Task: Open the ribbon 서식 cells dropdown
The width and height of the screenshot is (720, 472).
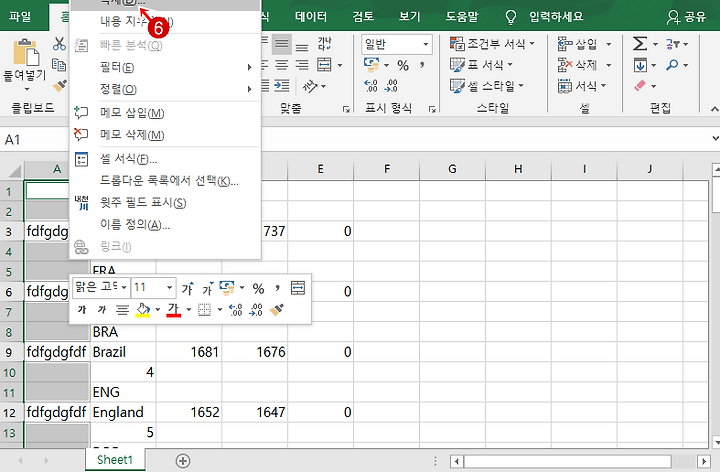Action: (582, 85)
